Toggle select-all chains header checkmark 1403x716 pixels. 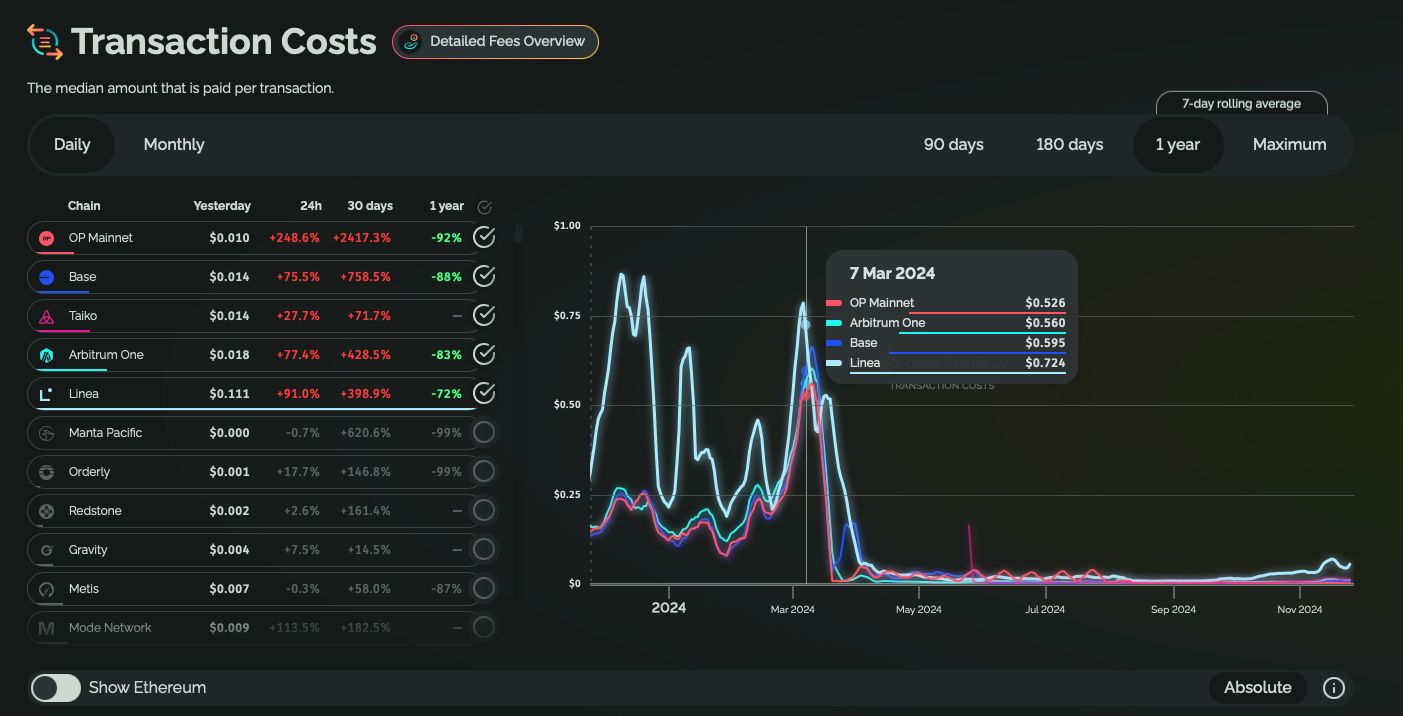[485, 207]
